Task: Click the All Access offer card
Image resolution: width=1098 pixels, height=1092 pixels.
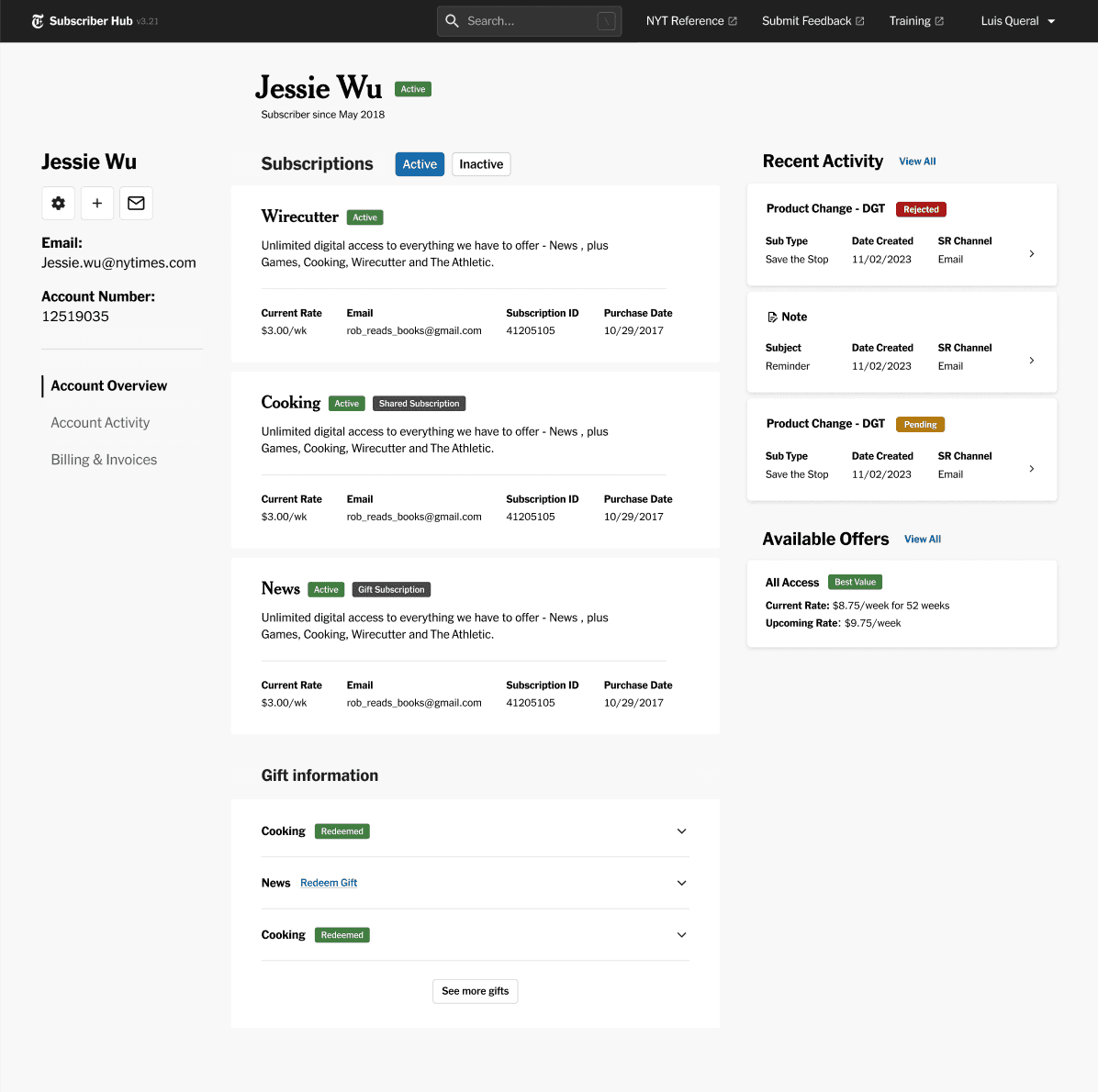Action: 902,604
